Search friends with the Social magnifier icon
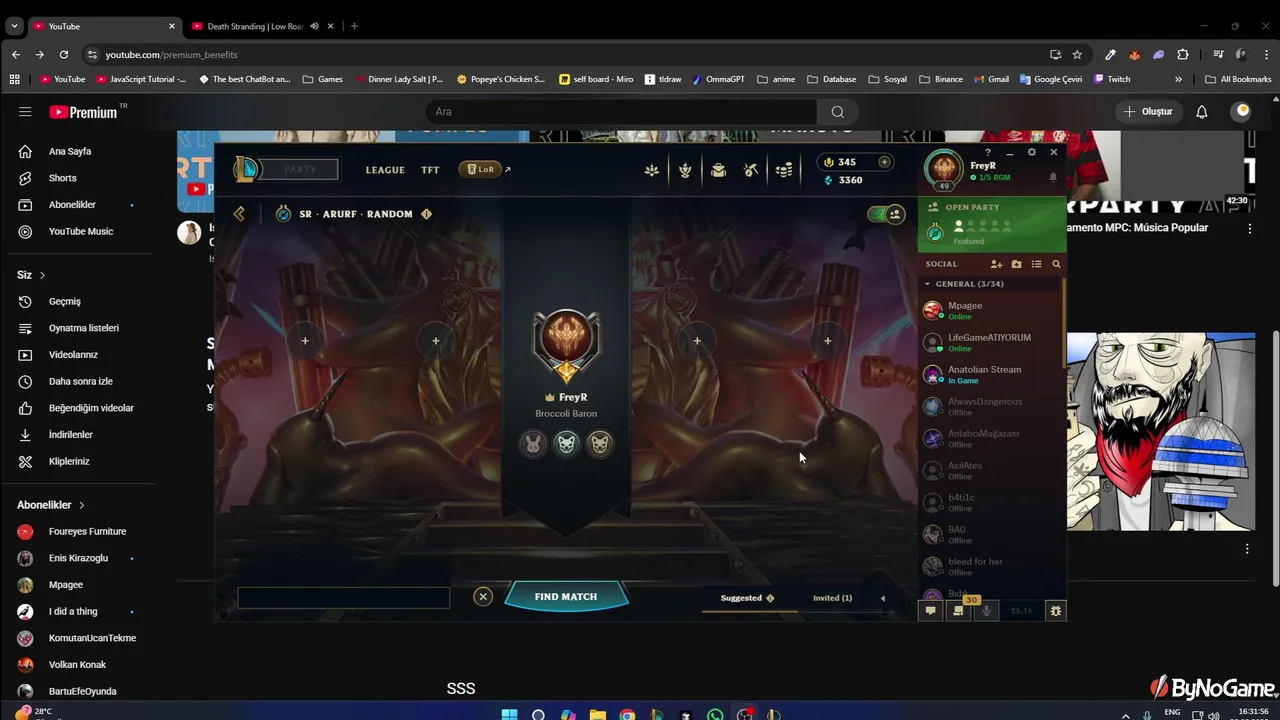This screenshot has height=720, width=1280. click(1056, 264)
